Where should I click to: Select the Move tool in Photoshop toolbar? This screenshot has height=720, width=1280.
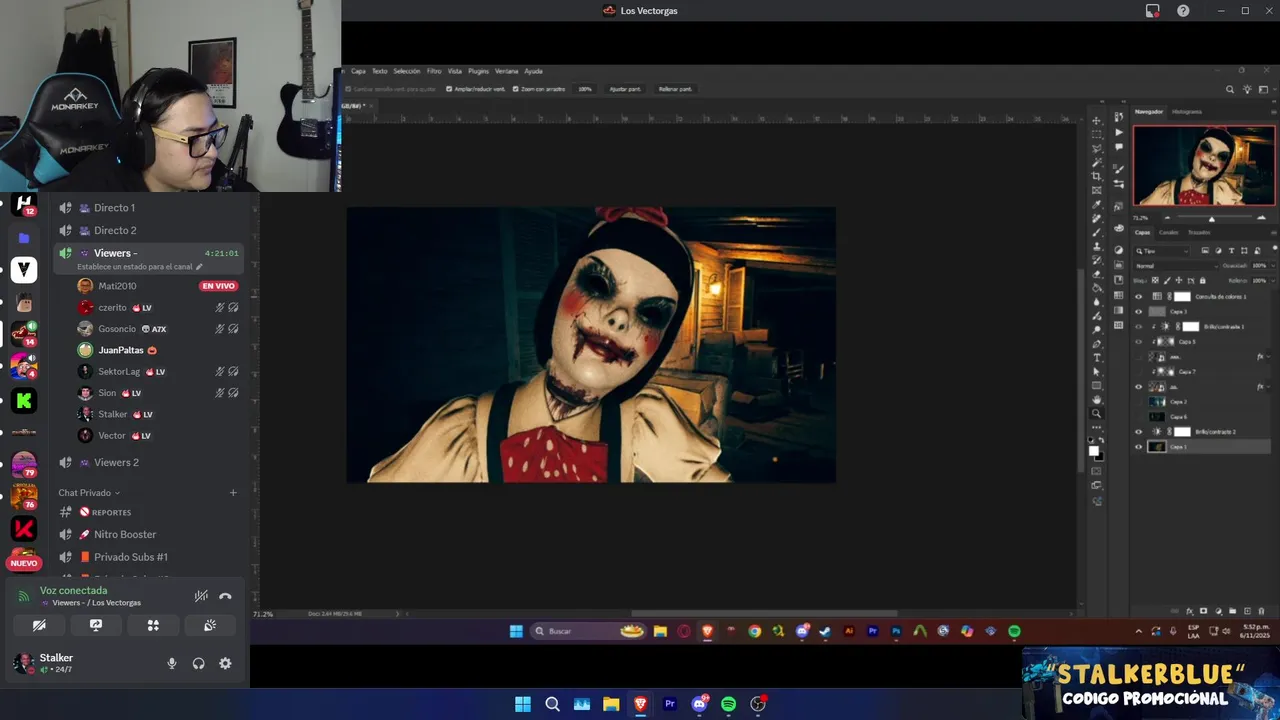(1097, 120)
